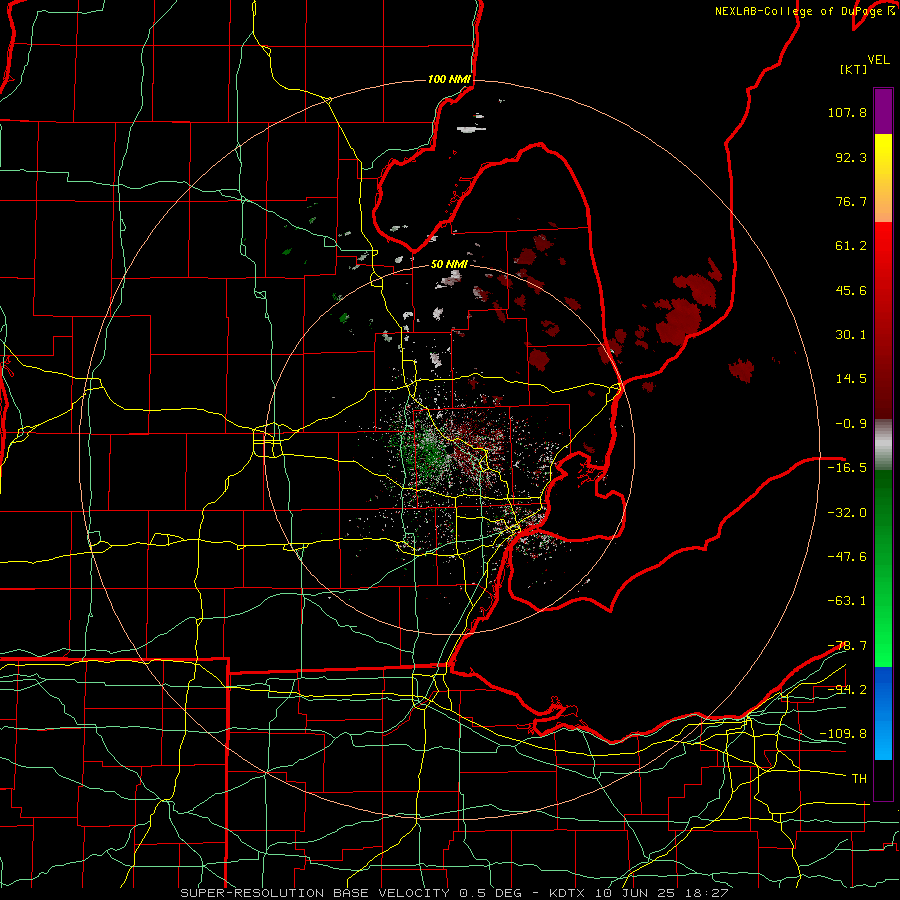The width and height of the screenshot is (900, 900).
Task: Click the TH legend label
Action: coord(859,779)
